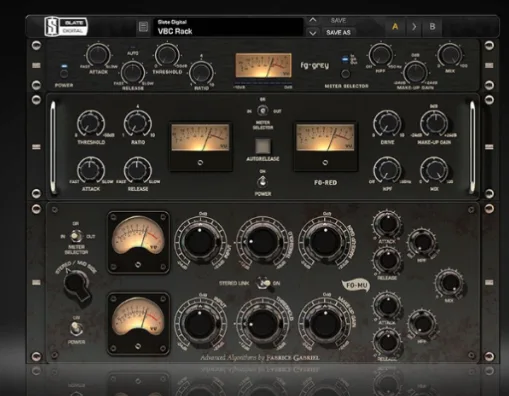Click the FG-Grey VU meter

coord(263,65)
